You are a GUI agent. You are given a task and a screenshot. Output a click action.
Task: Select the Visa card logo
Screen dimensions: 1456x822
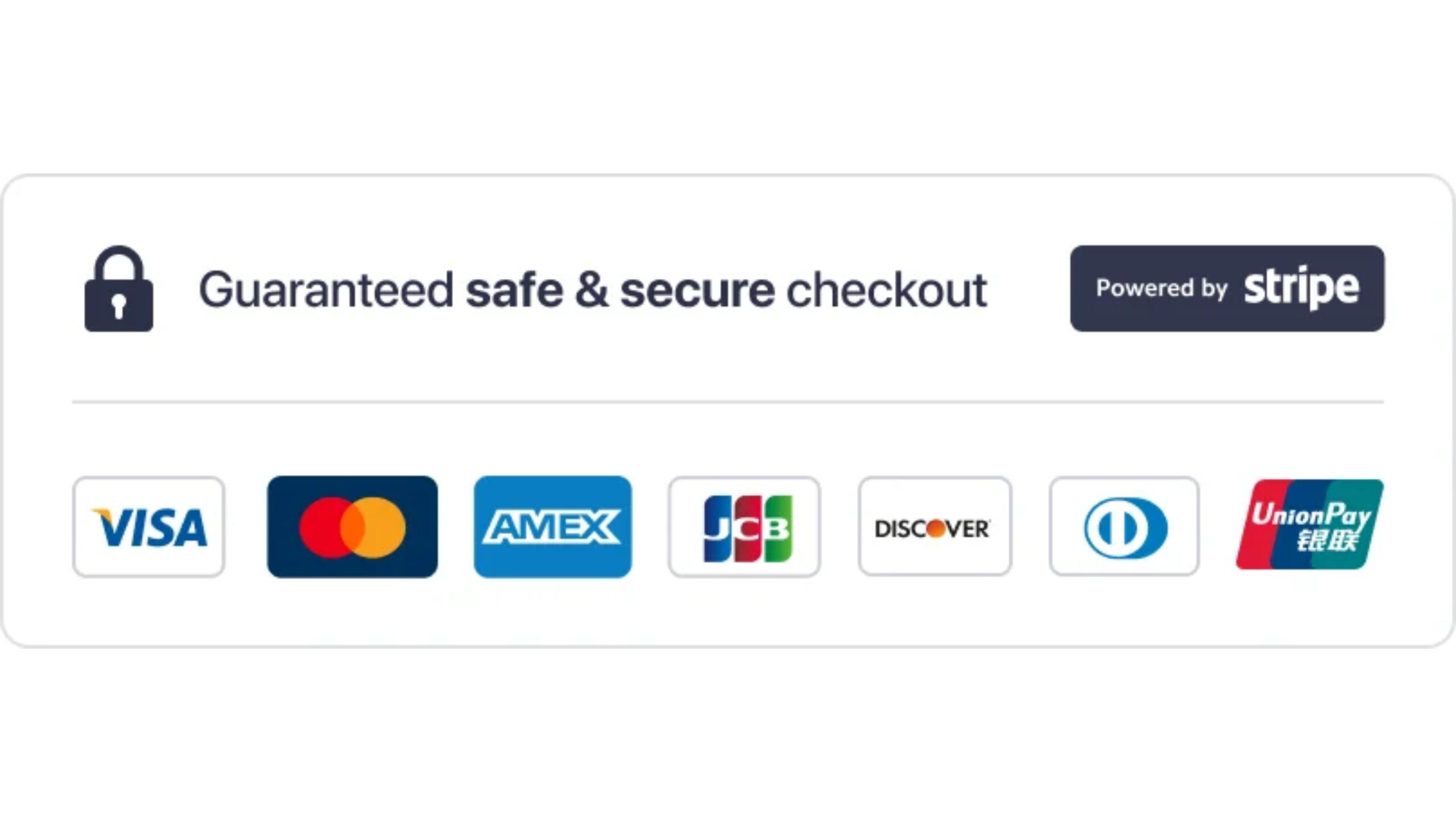pos(149,527)
